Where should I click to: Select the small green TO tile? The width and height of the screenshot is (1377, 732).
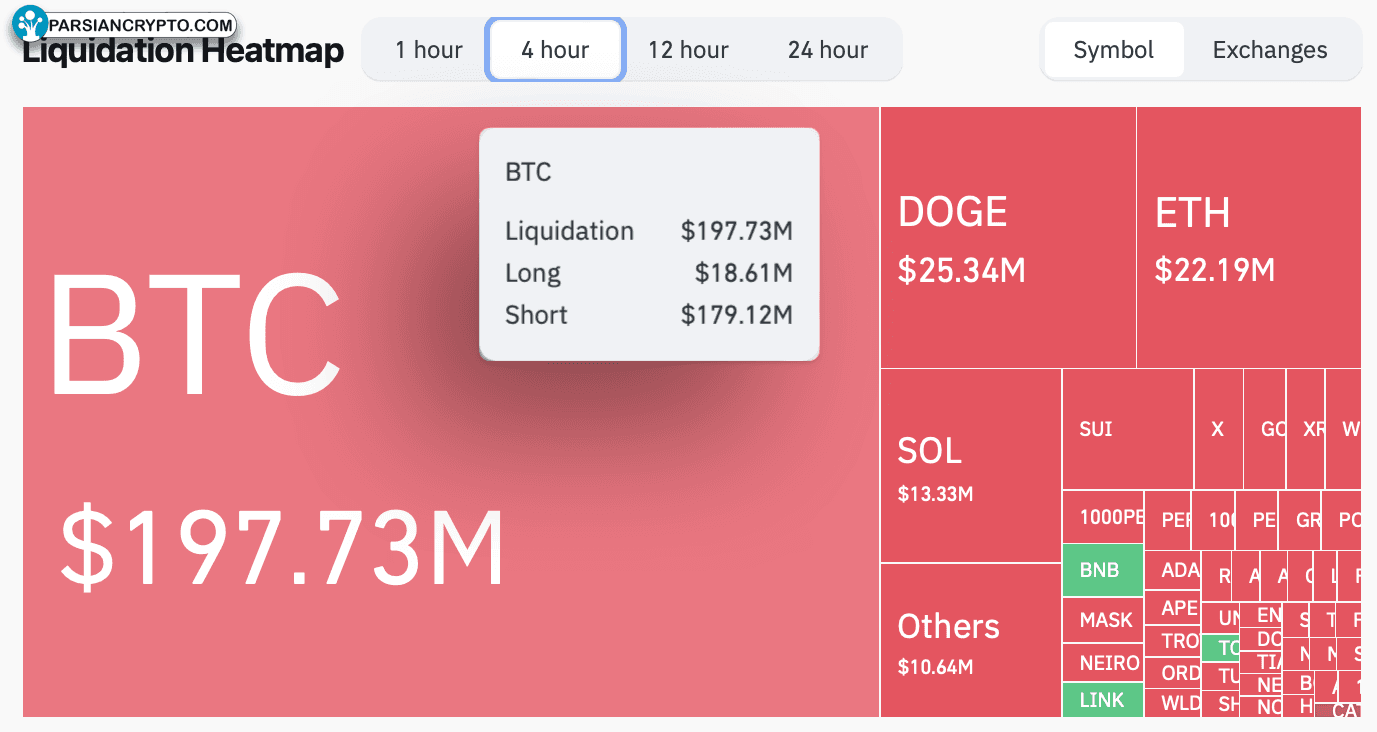(x=1221, y=648)
